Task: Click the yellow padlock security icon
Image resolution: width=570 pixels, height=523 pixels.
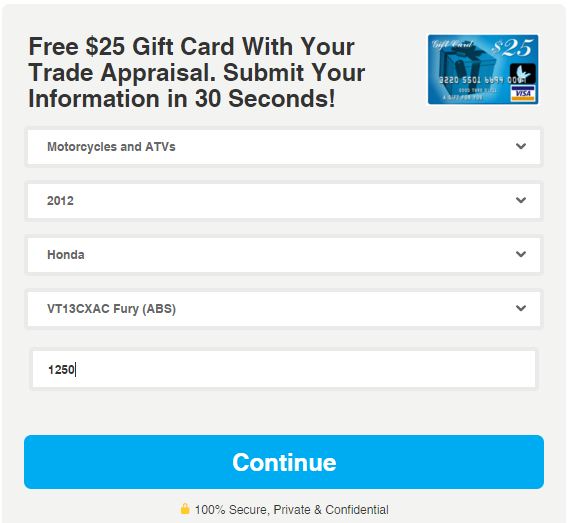Action: pyautogui.click(x=185, y=509)
